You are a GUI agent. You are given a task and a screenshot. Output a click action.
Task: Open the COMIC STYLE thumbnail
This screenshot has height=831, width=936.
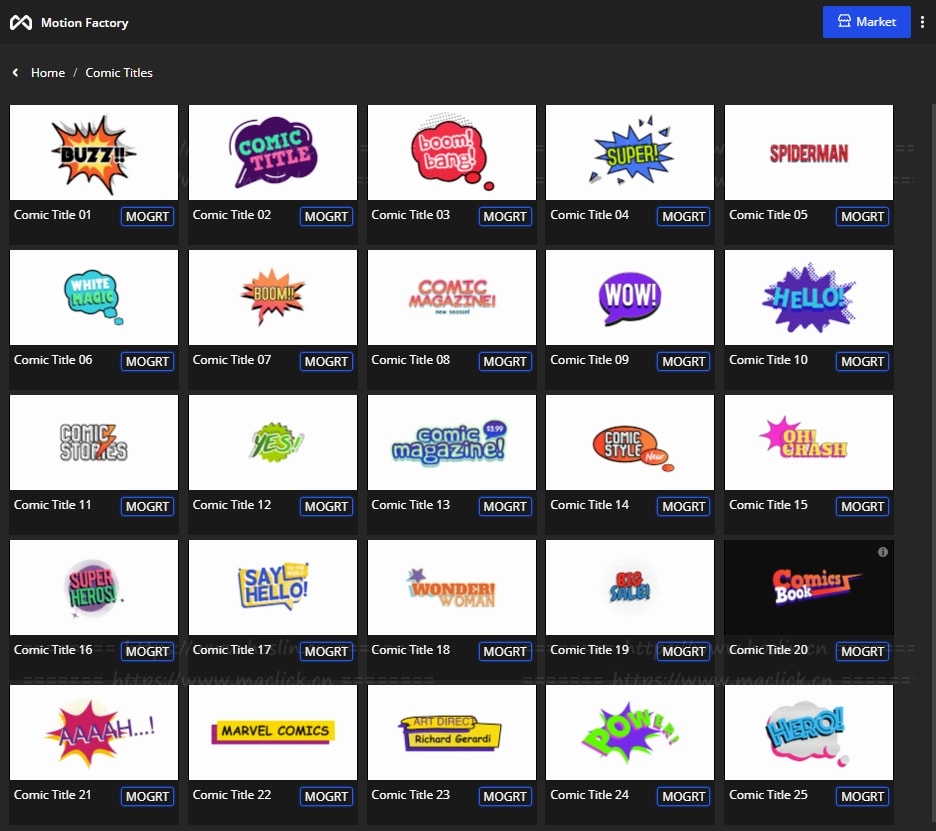[630, 442]
